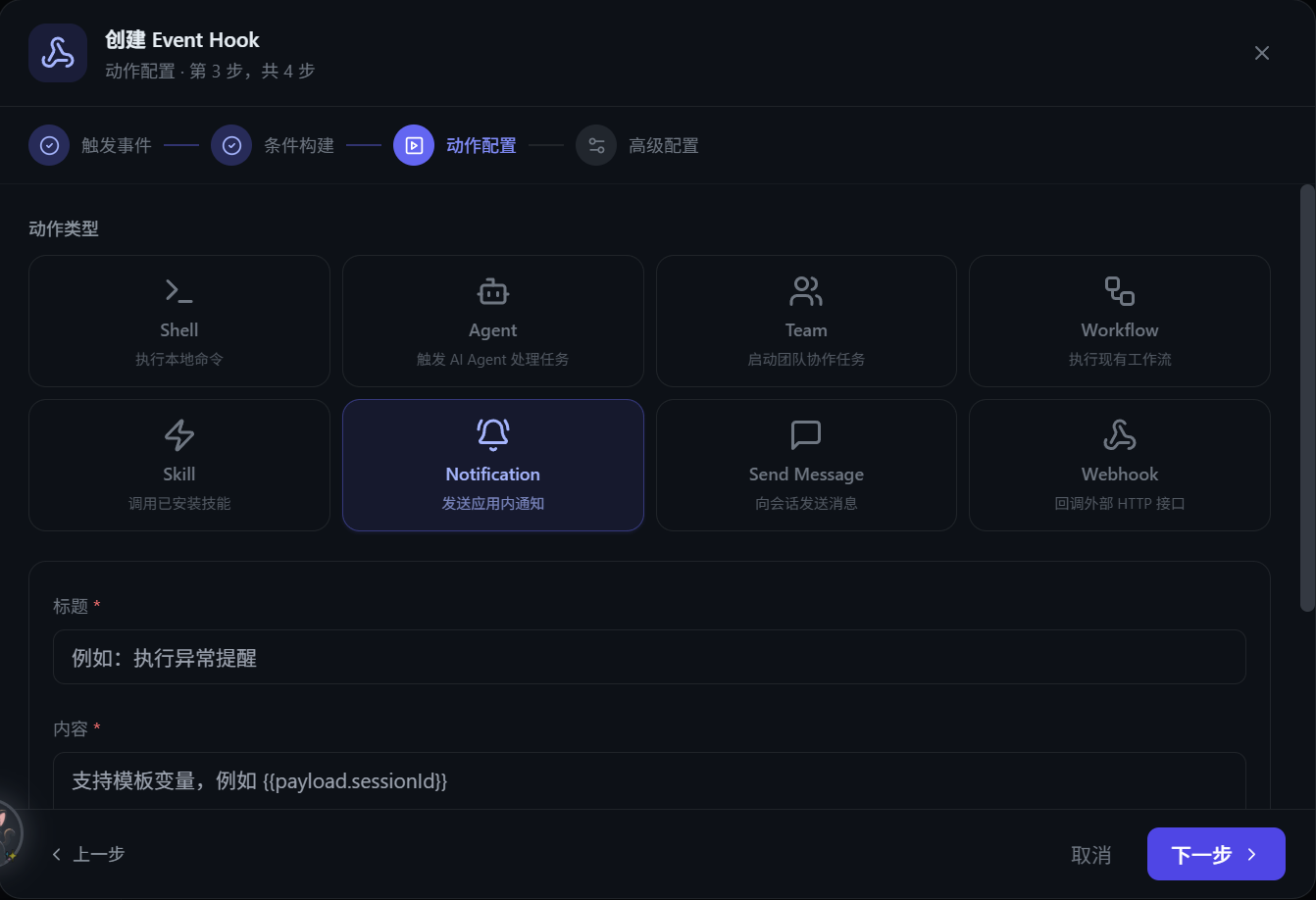The height and width of the screenshot is (900, 1316).
Task: Click the floating assistant avatar at bottom left
Action: coord(8,831)
